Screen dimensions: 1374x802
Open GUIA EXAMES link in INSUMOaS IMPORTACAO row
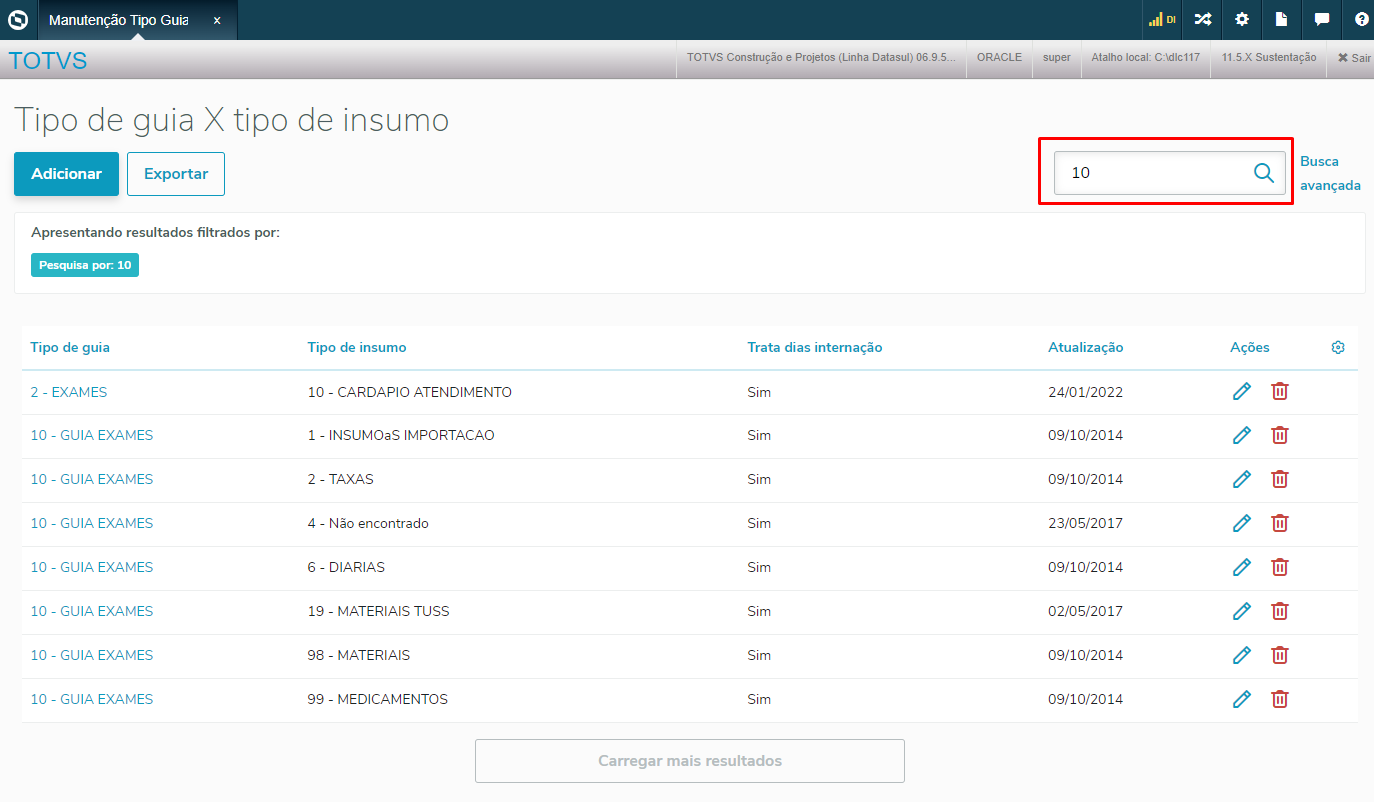coord(92,435)
